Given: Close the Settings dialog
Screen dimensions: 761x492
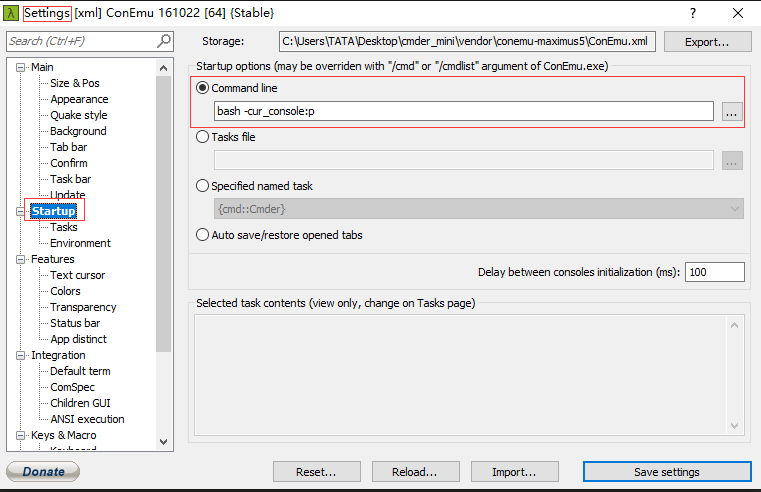Looking at the screenshot, I should point(738,13).
